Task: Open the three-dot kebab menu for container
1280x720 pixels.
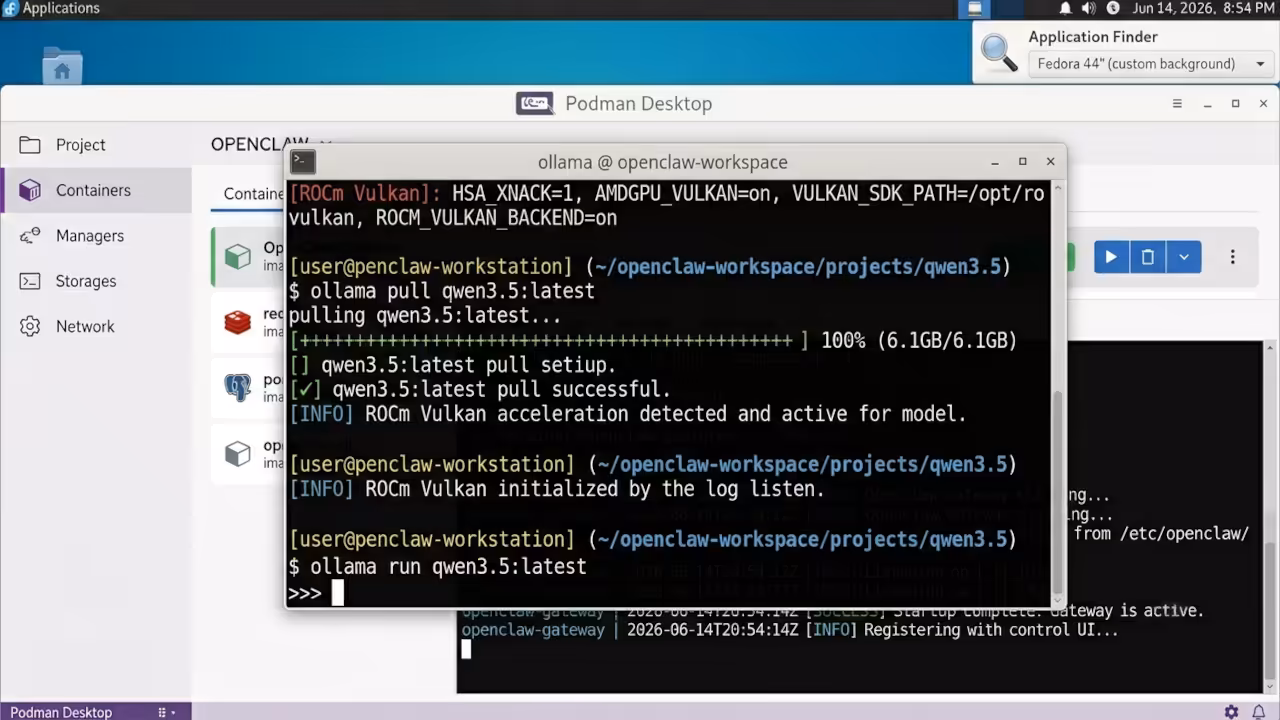Action: (1233, 257)
